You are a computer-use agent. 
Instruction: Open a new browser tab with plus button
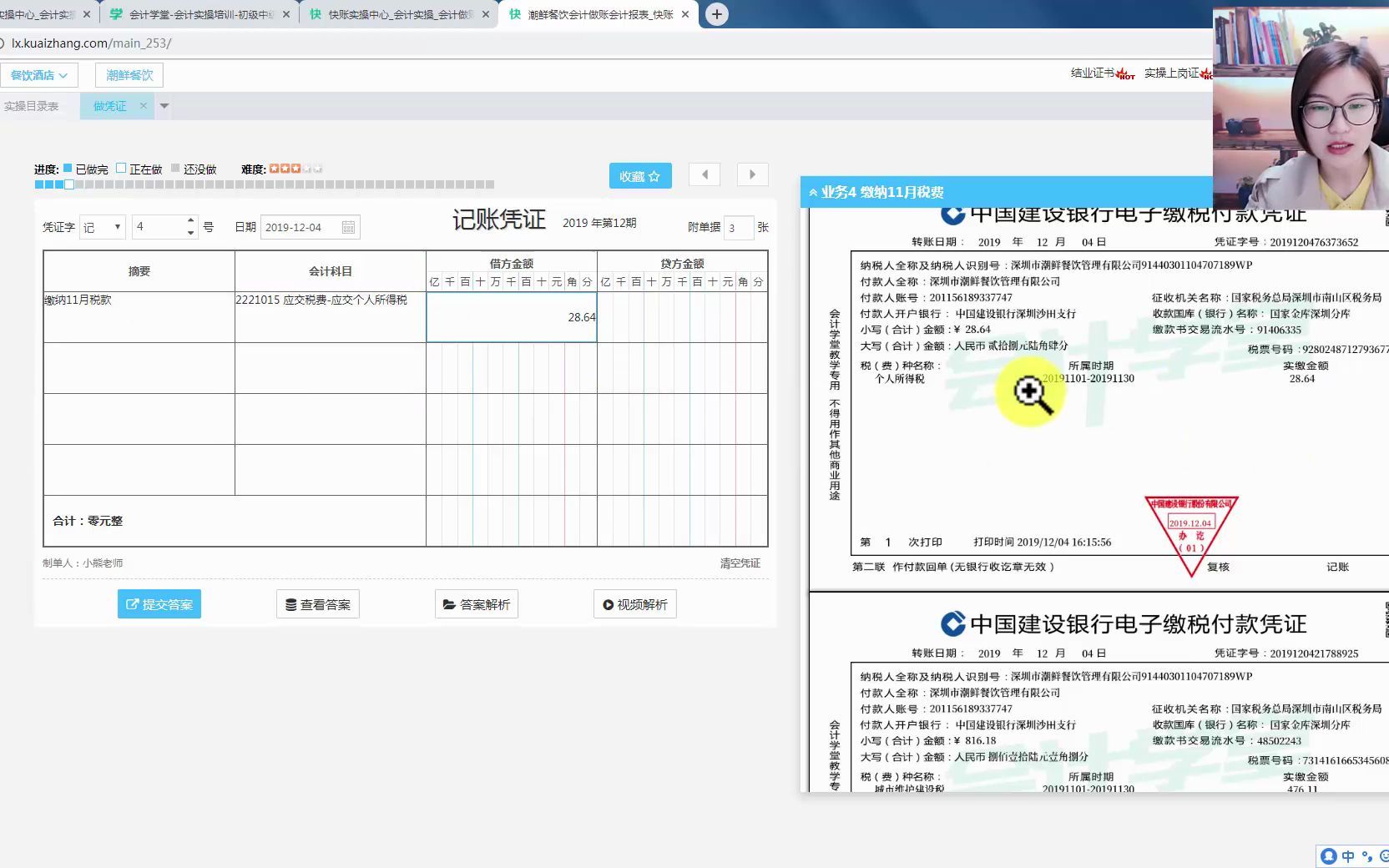tap(716, 14)
